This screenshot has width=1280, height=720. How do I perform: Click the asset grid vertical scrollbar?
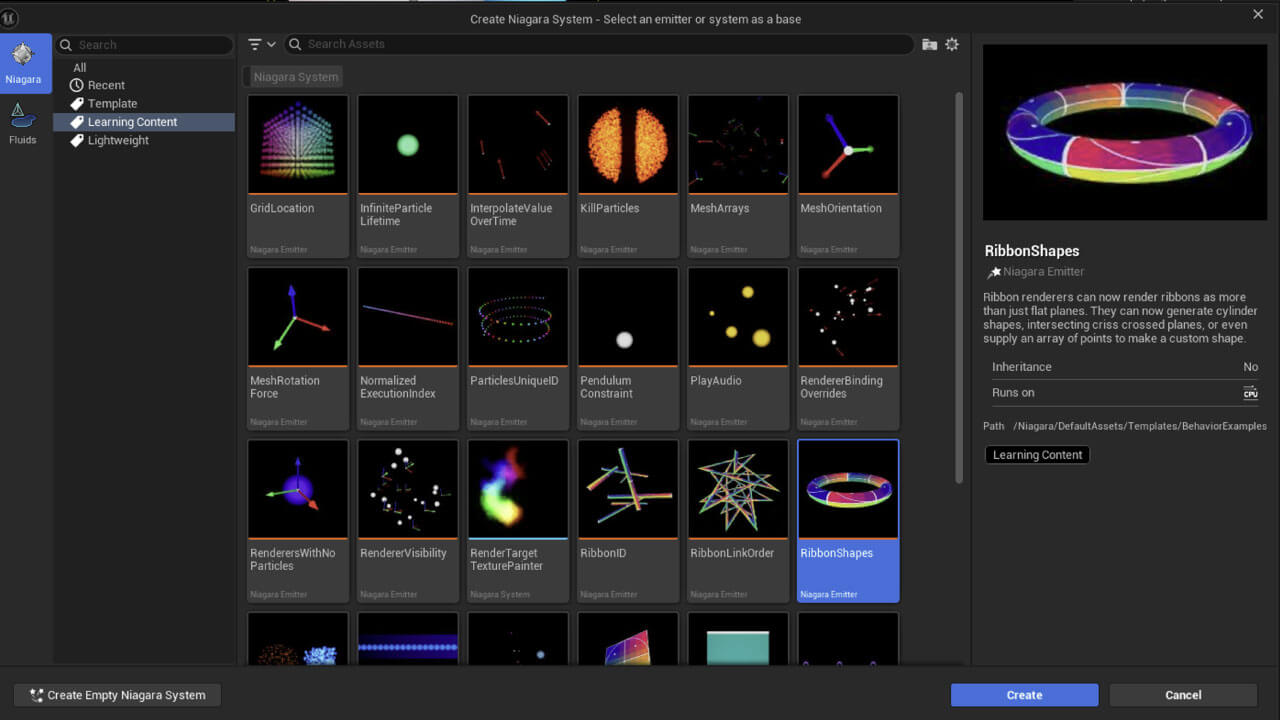[960, 288]
